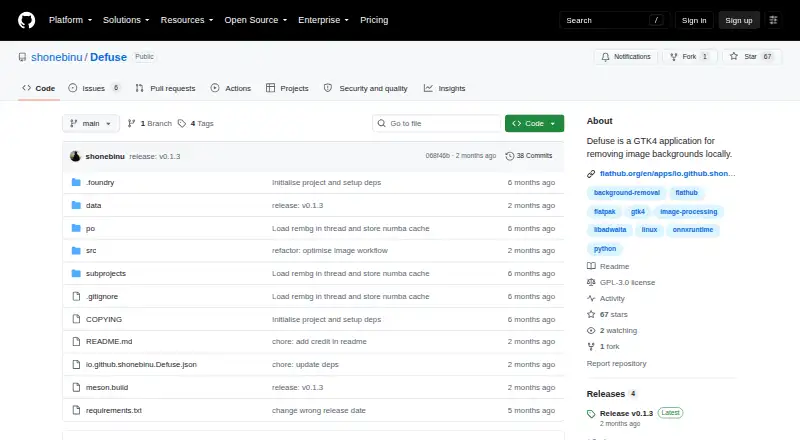Open the Resources dropdown

tap(187, 20)
